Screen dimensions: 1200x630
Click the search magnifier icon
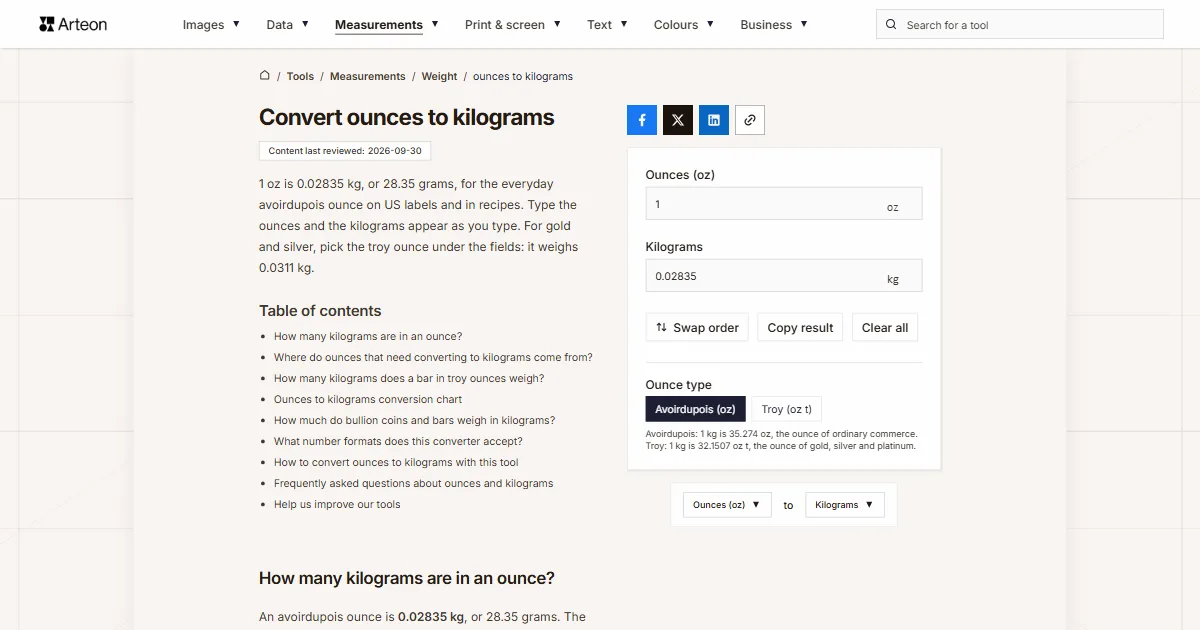point(892,25)
